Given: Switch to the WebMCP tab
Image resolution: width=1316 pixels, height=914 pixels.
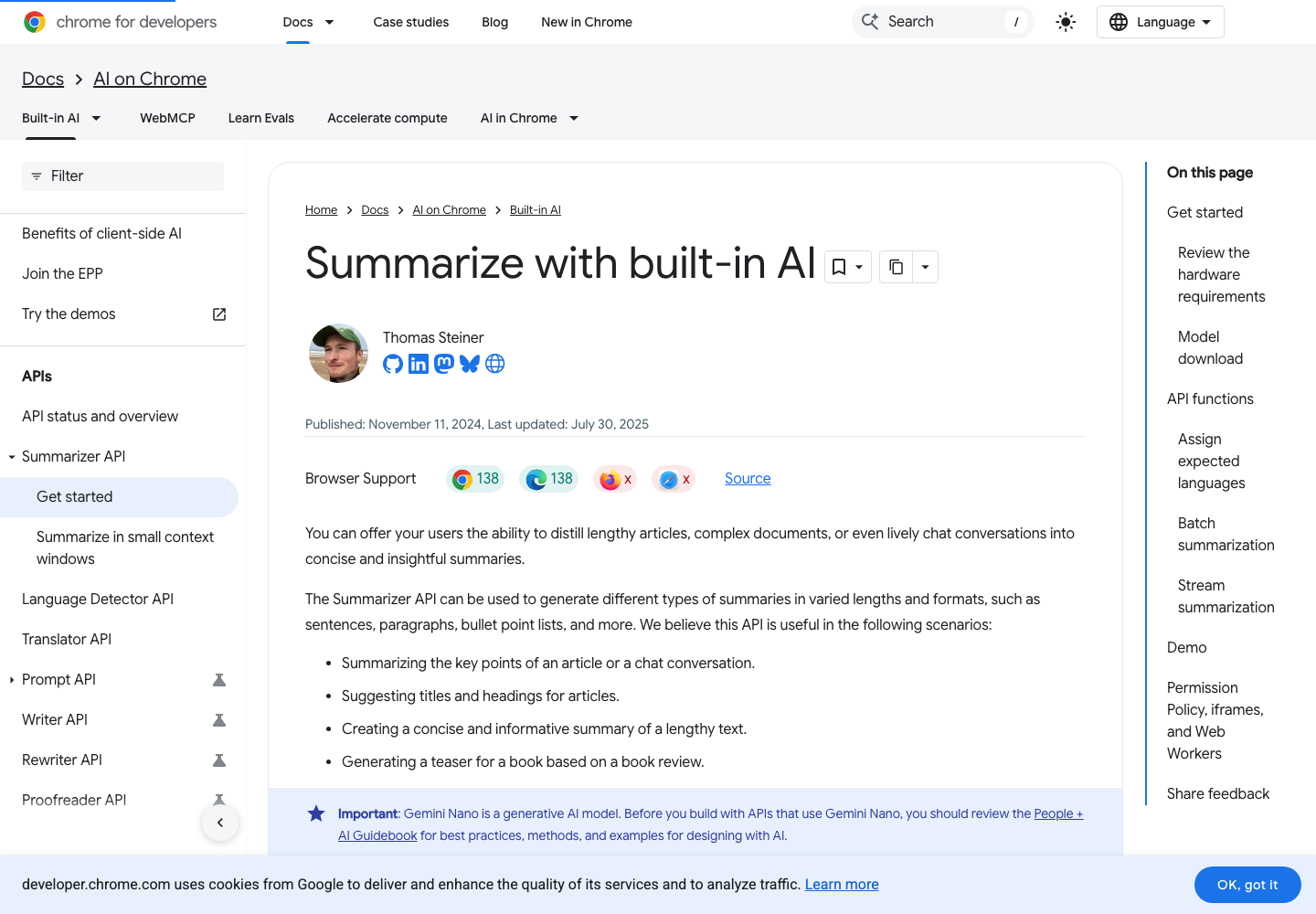Looking at the screenshot, I should (x=167, y=118).
